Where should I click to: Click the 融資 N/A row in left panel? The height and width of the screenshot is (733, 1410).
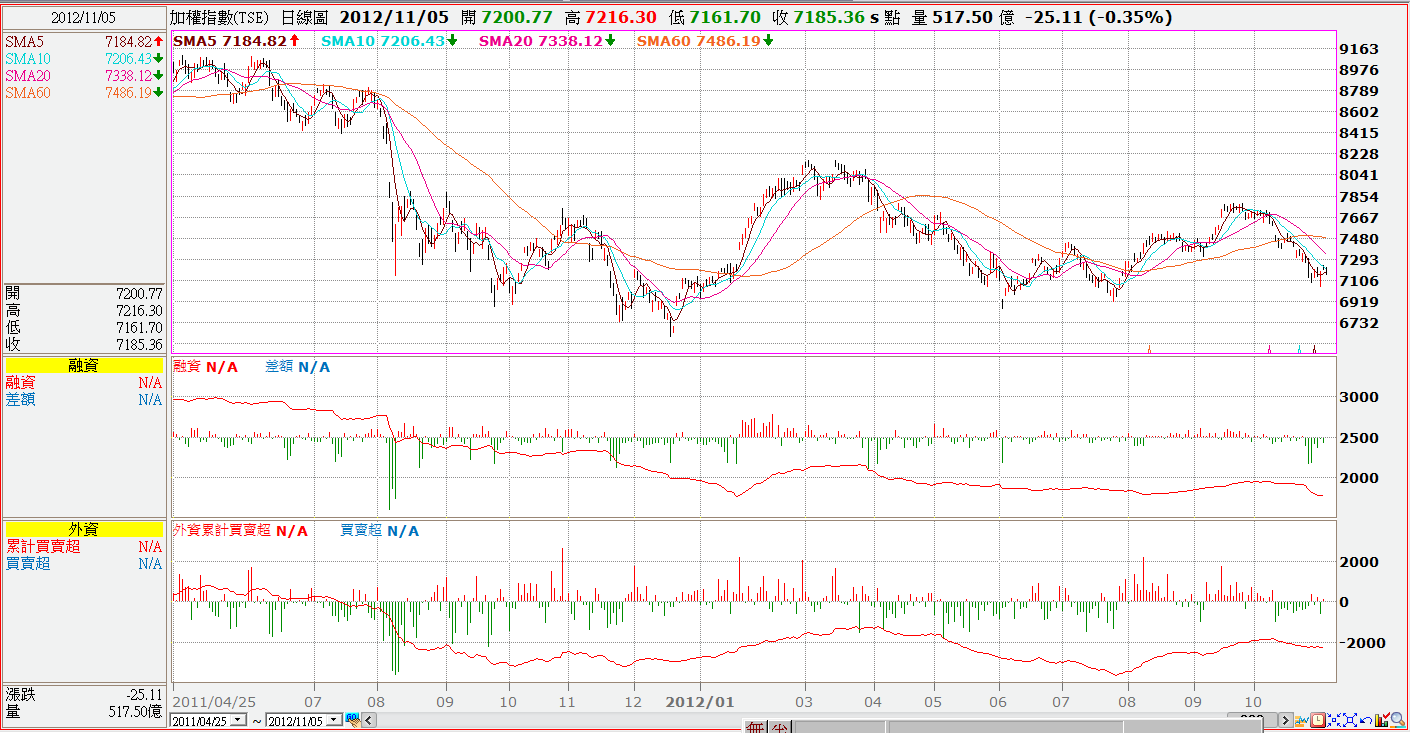tap(84, 382)
